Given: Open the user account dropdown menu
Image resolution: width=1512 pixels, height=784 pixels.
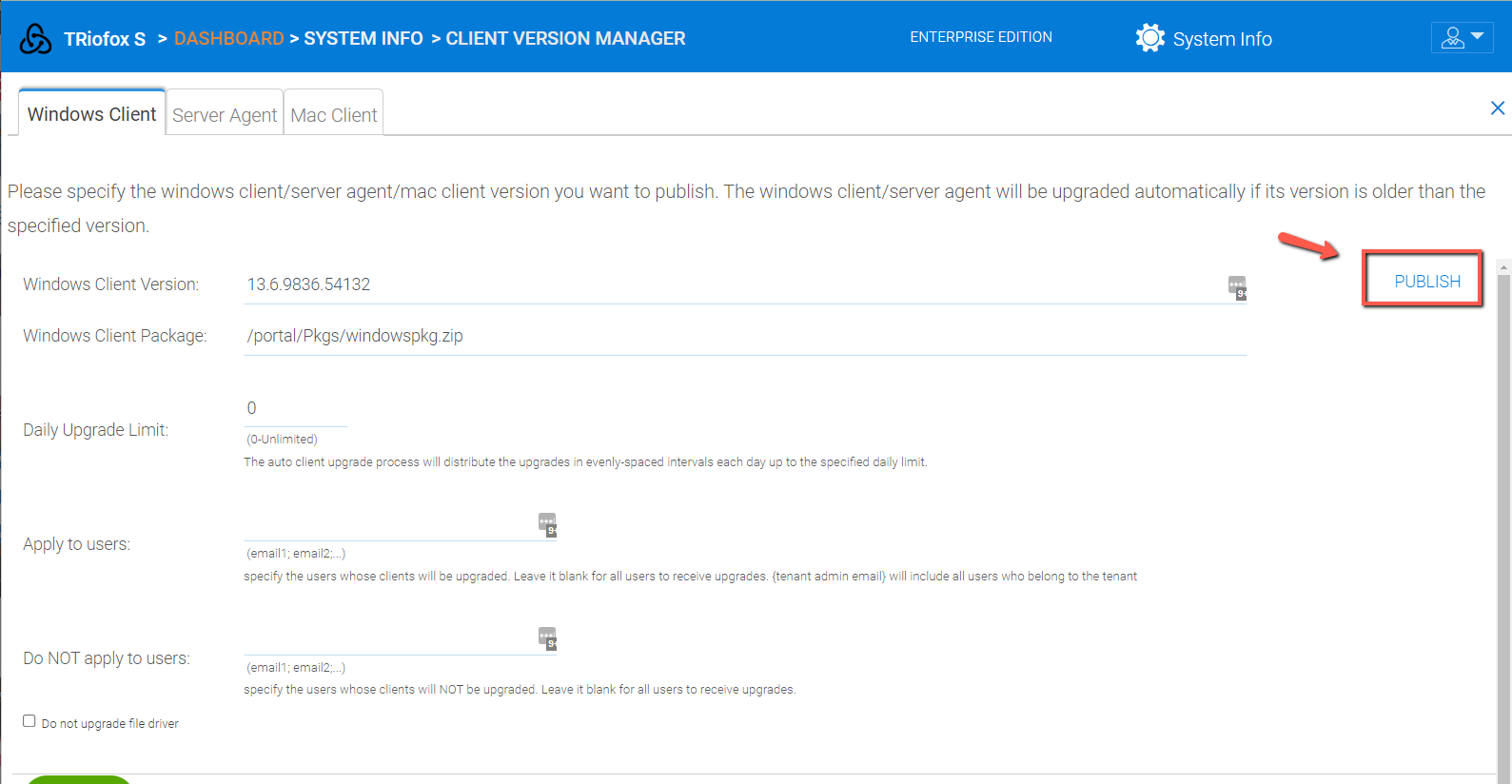Looking at the screenshot, I should (1462, 37).
